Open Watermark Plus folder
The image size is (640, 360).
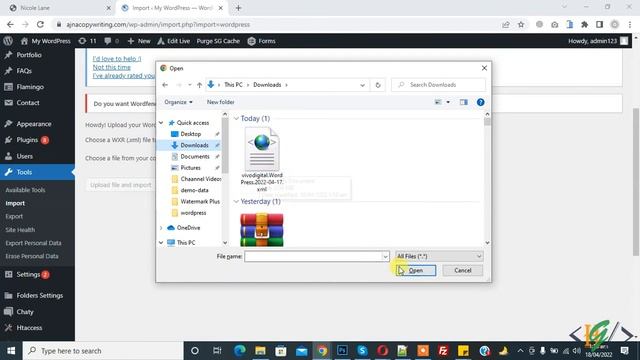200,201
